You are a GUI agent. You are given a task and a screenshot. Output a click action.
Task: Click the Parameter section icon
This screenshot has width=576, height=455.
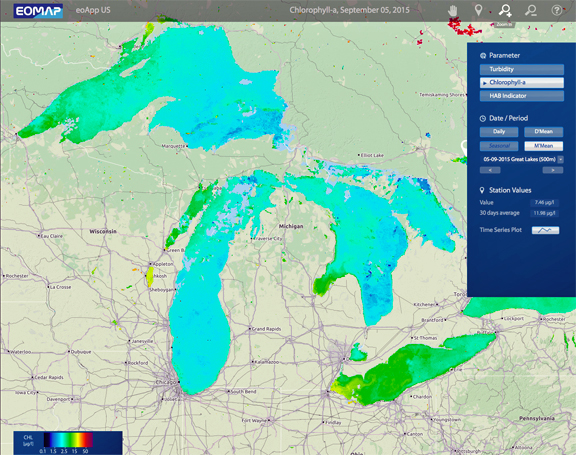483,56
